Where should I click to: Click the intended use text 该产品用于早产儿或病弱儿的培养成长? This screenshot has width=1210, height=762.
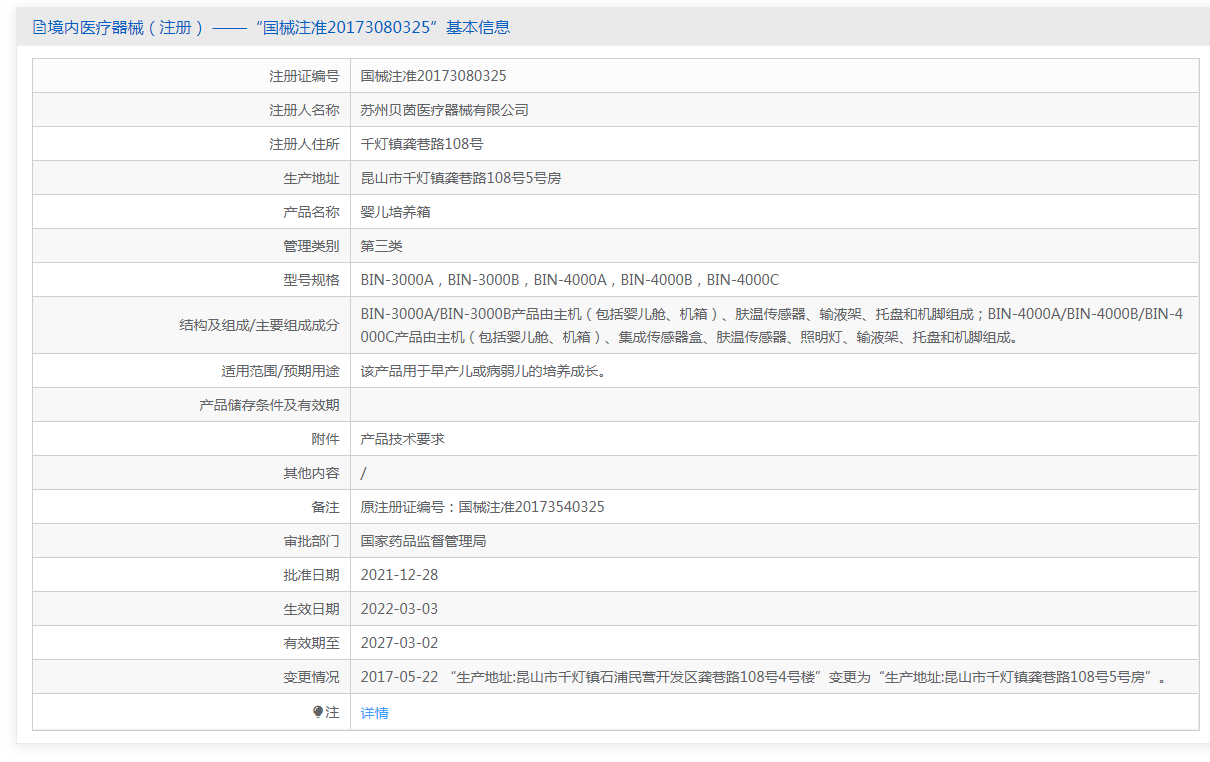483,371
